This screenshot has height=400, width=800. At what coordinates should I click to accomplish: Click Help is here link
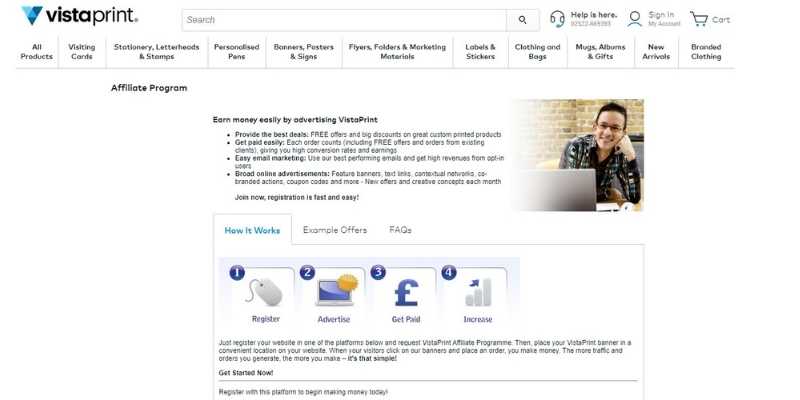pyautogui.click(x=593, y=15)
